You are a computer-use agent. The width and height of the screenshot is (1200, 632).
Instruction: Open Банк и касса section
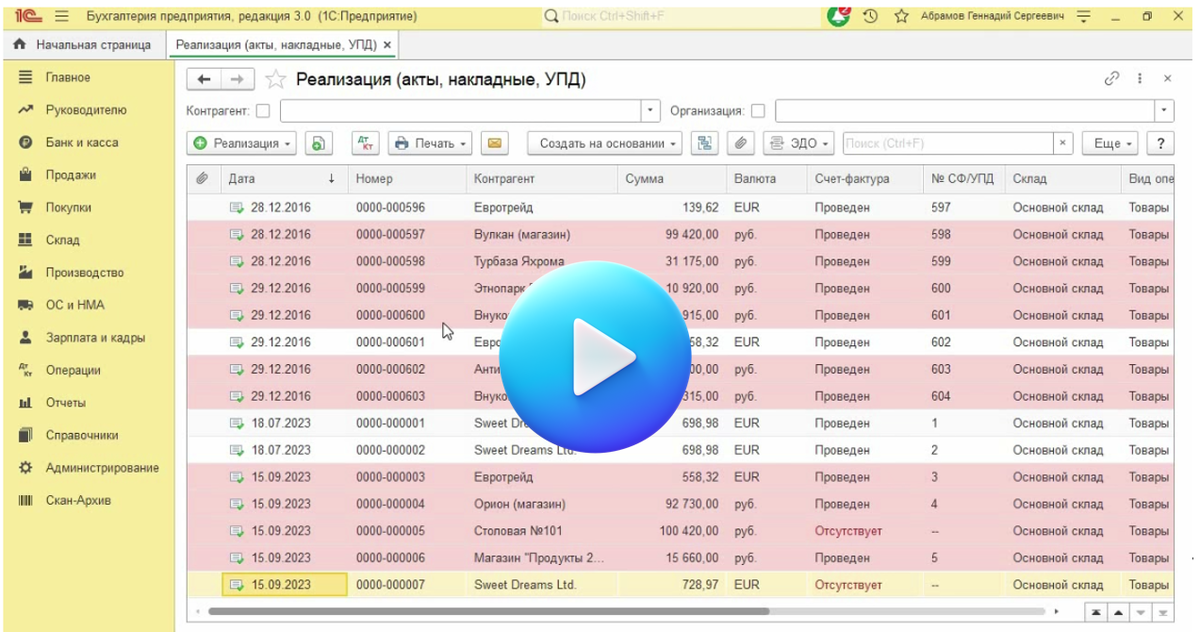point(82,142)
